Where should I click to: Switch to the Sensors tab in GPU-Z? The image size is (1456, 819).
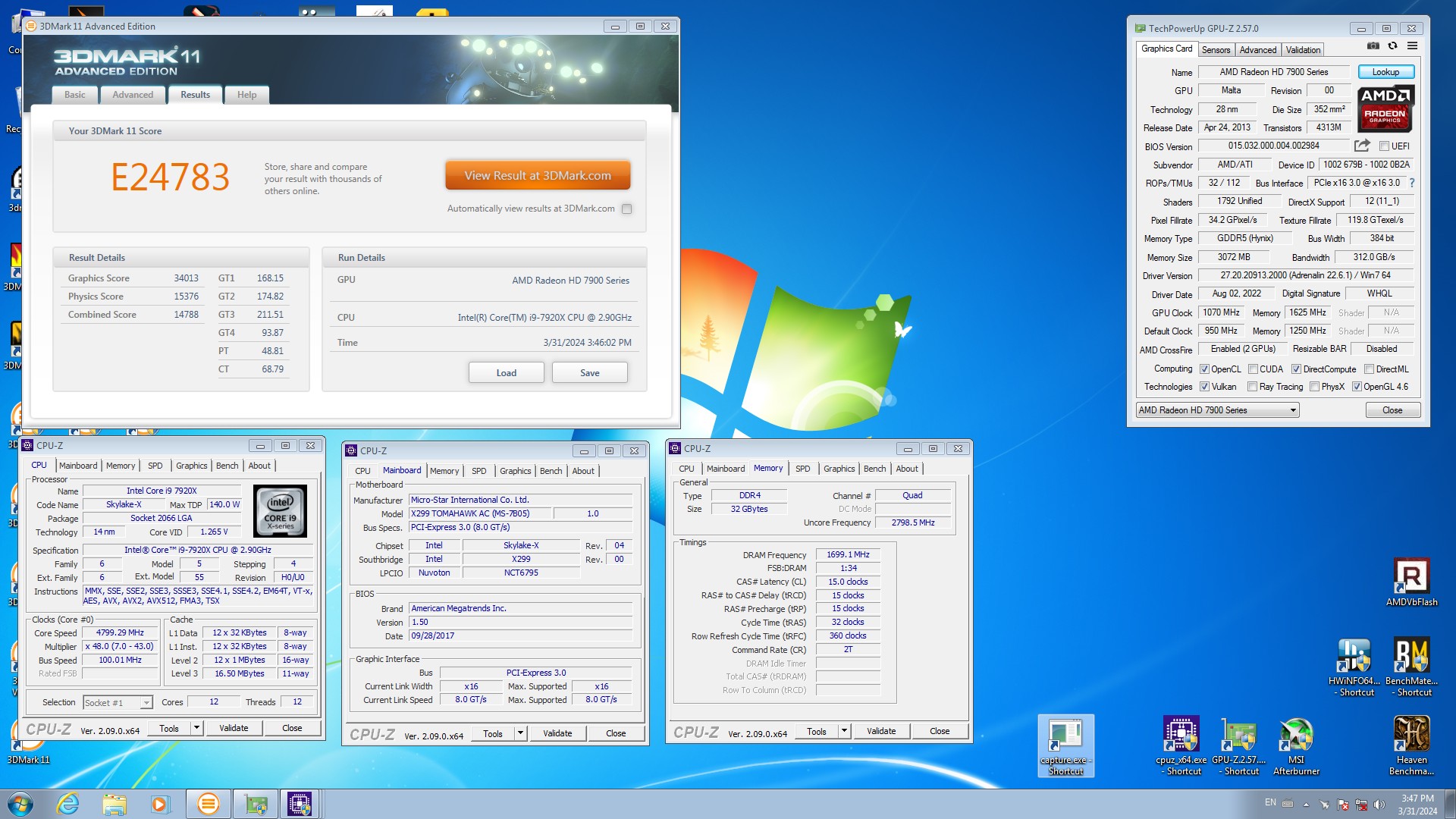pyautogui.click(x=1216, y=50)
